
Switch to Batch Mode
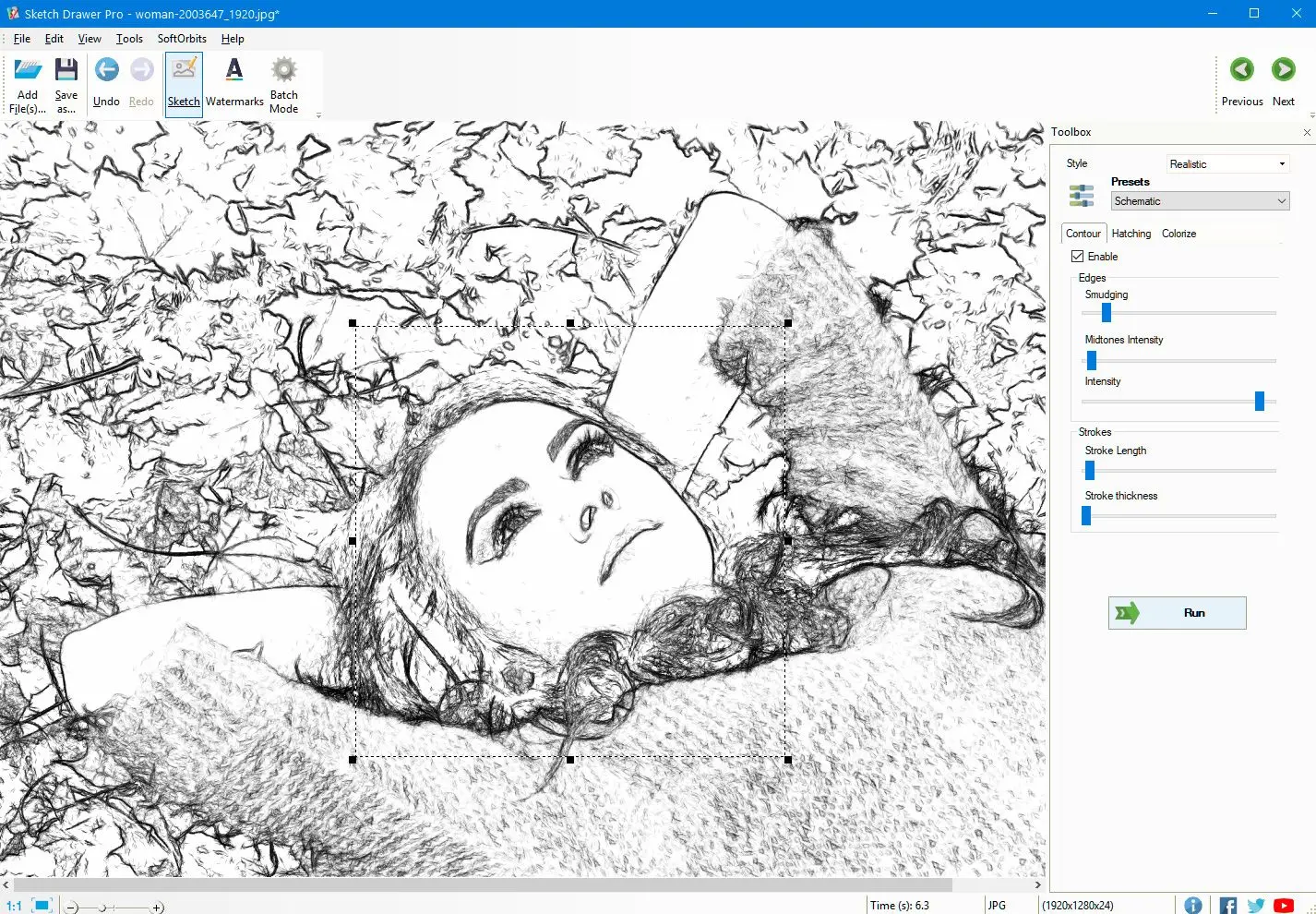(283, 83)
